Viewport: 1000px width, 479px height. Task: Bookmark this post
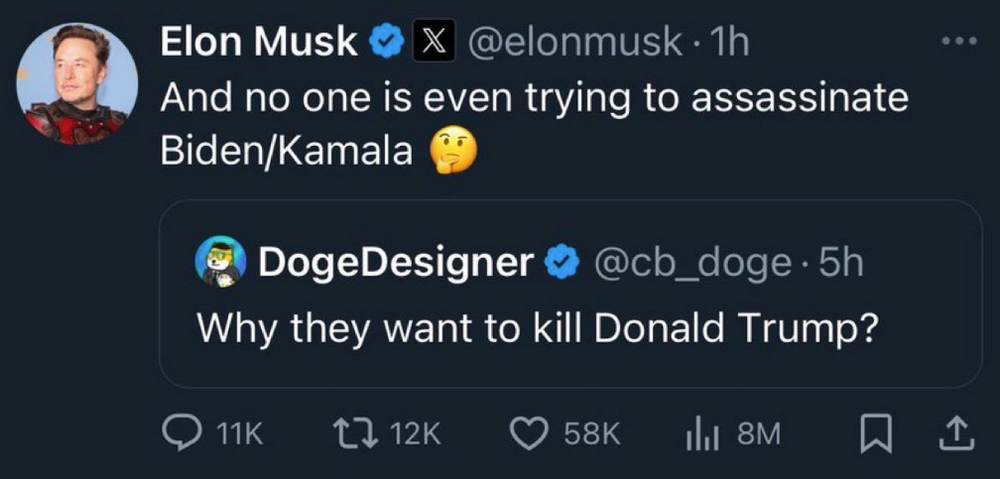[x=875, y=433]
